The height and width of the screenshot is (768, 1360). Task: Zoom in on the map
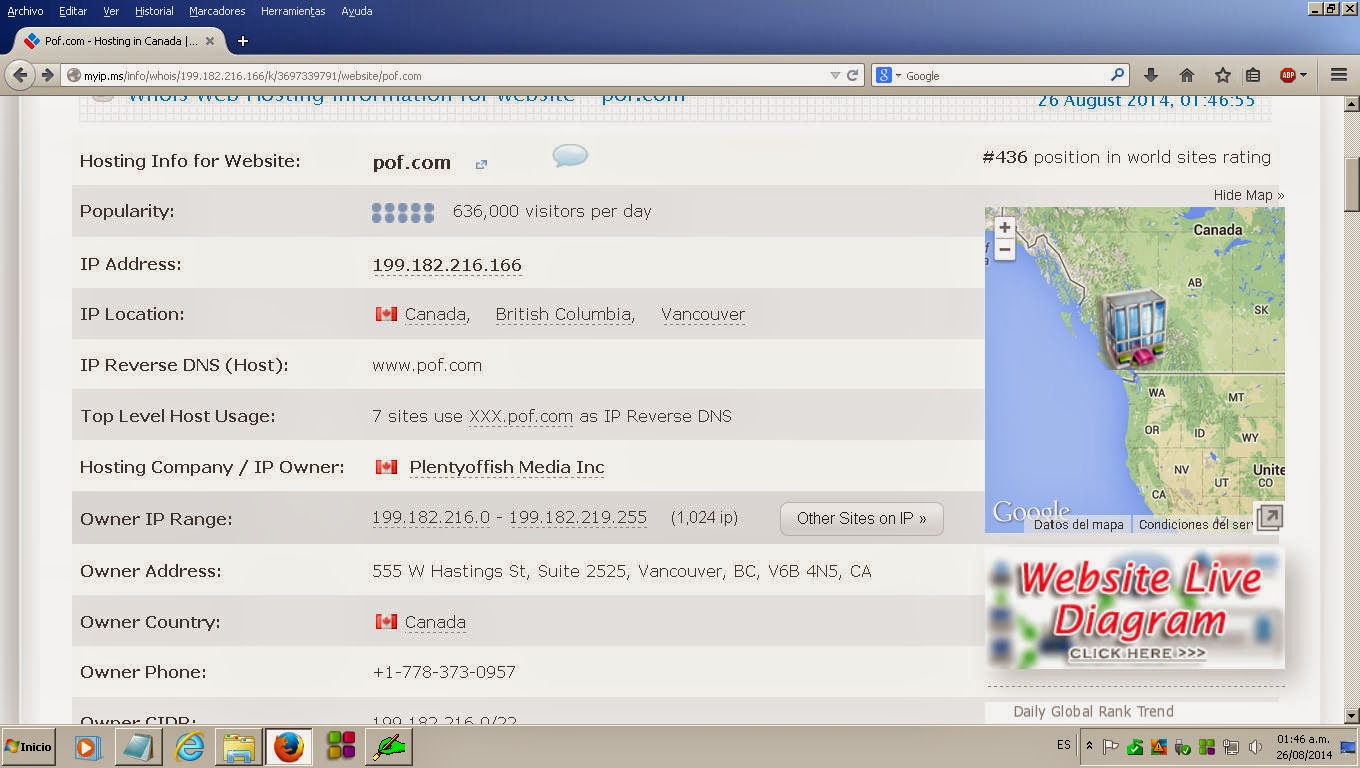1005,228
